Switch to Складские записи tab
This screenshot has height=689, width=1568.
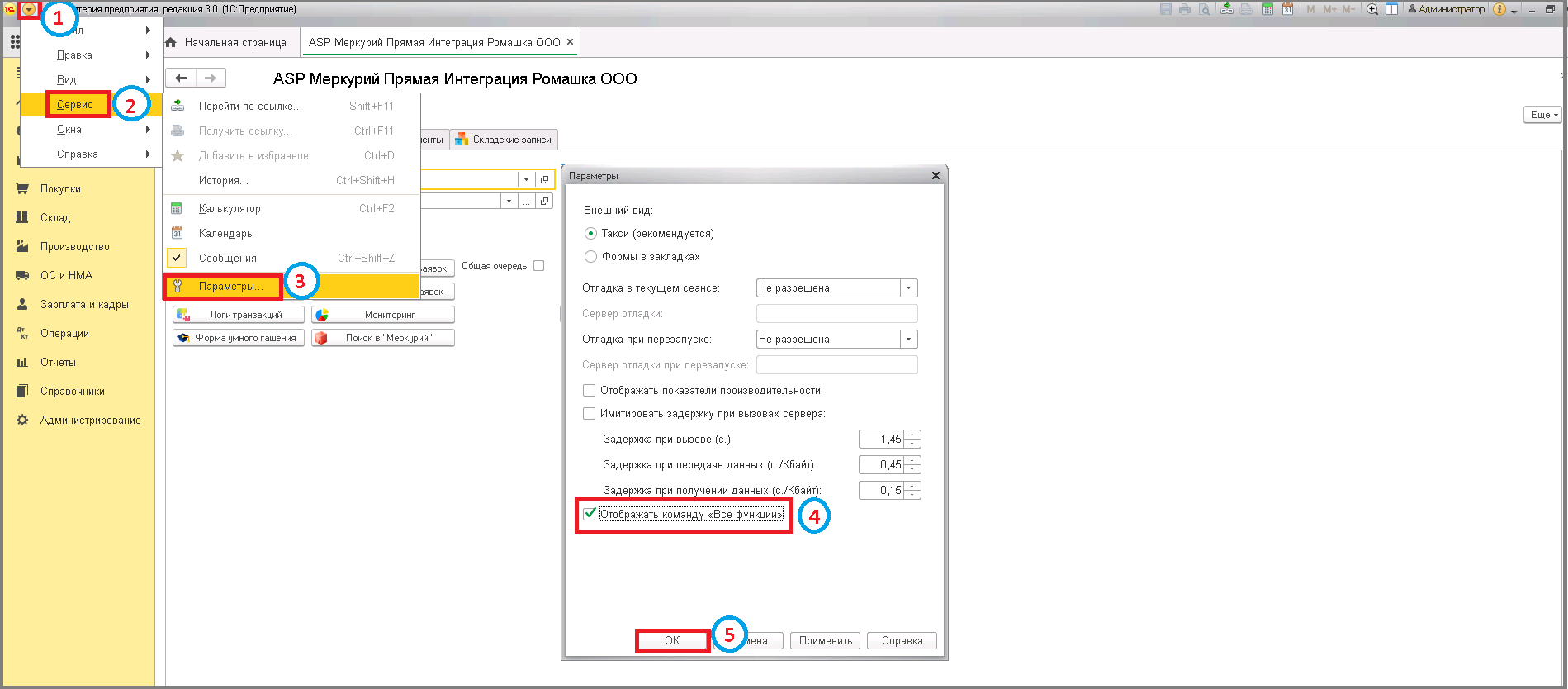(x=504, y=140)
